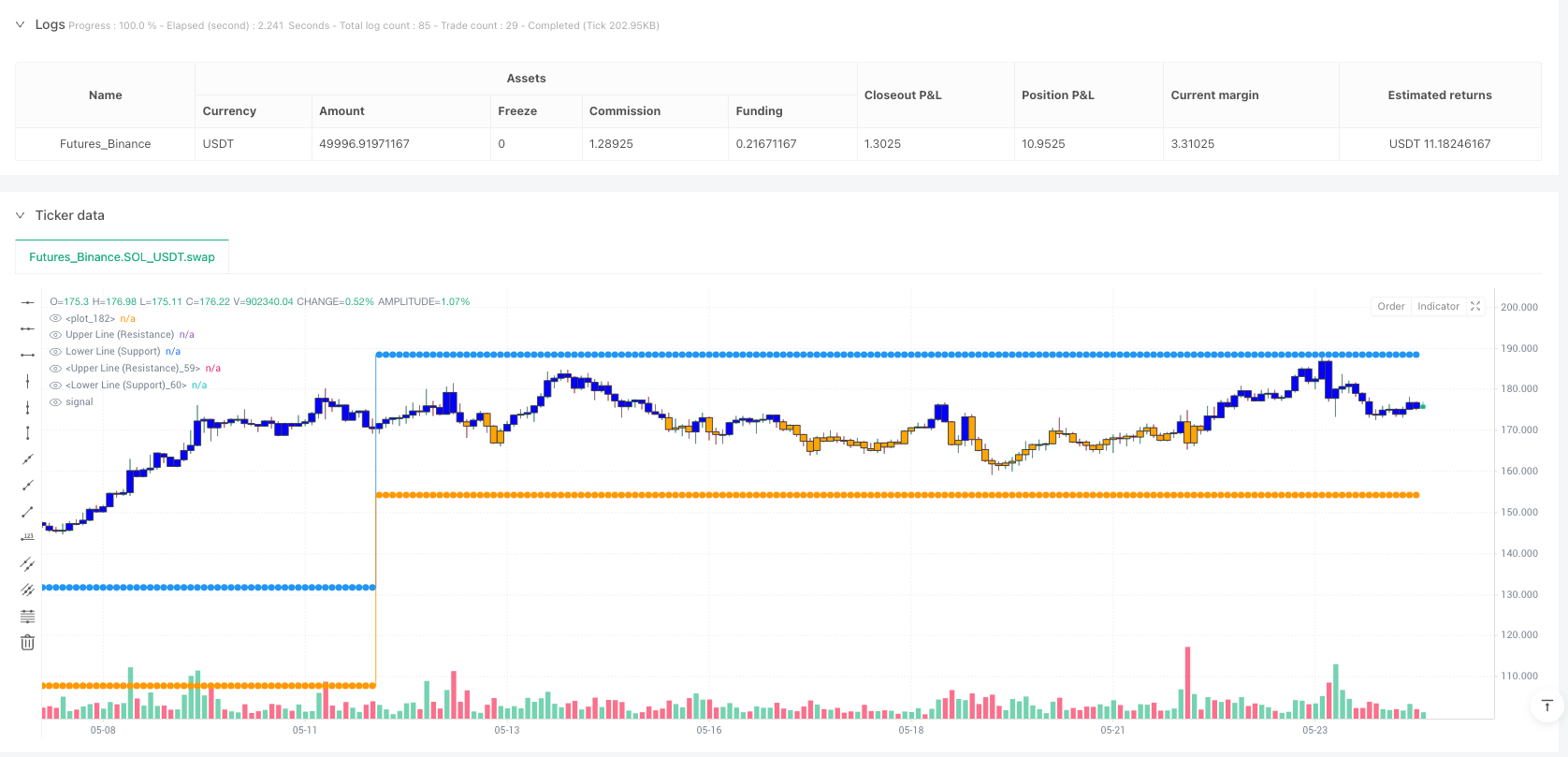This screenshot has width=1568, height=757.
Task: Click the Order button on chart
Action: (1390, 306)
